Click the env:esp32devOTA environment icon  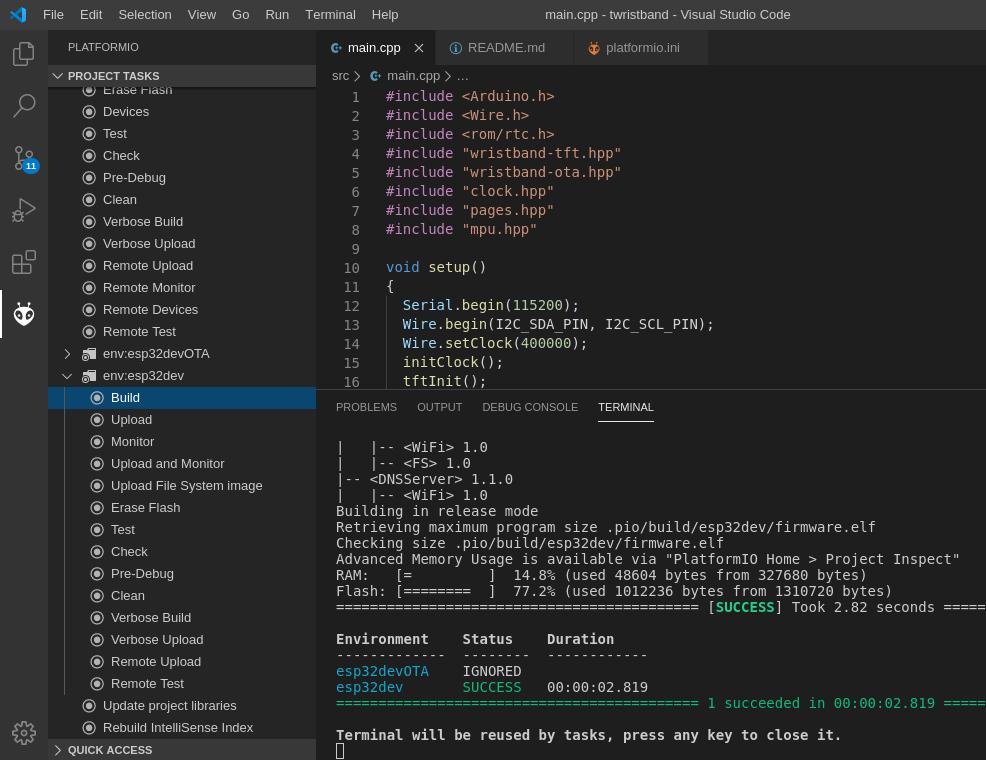click(89, 354)
